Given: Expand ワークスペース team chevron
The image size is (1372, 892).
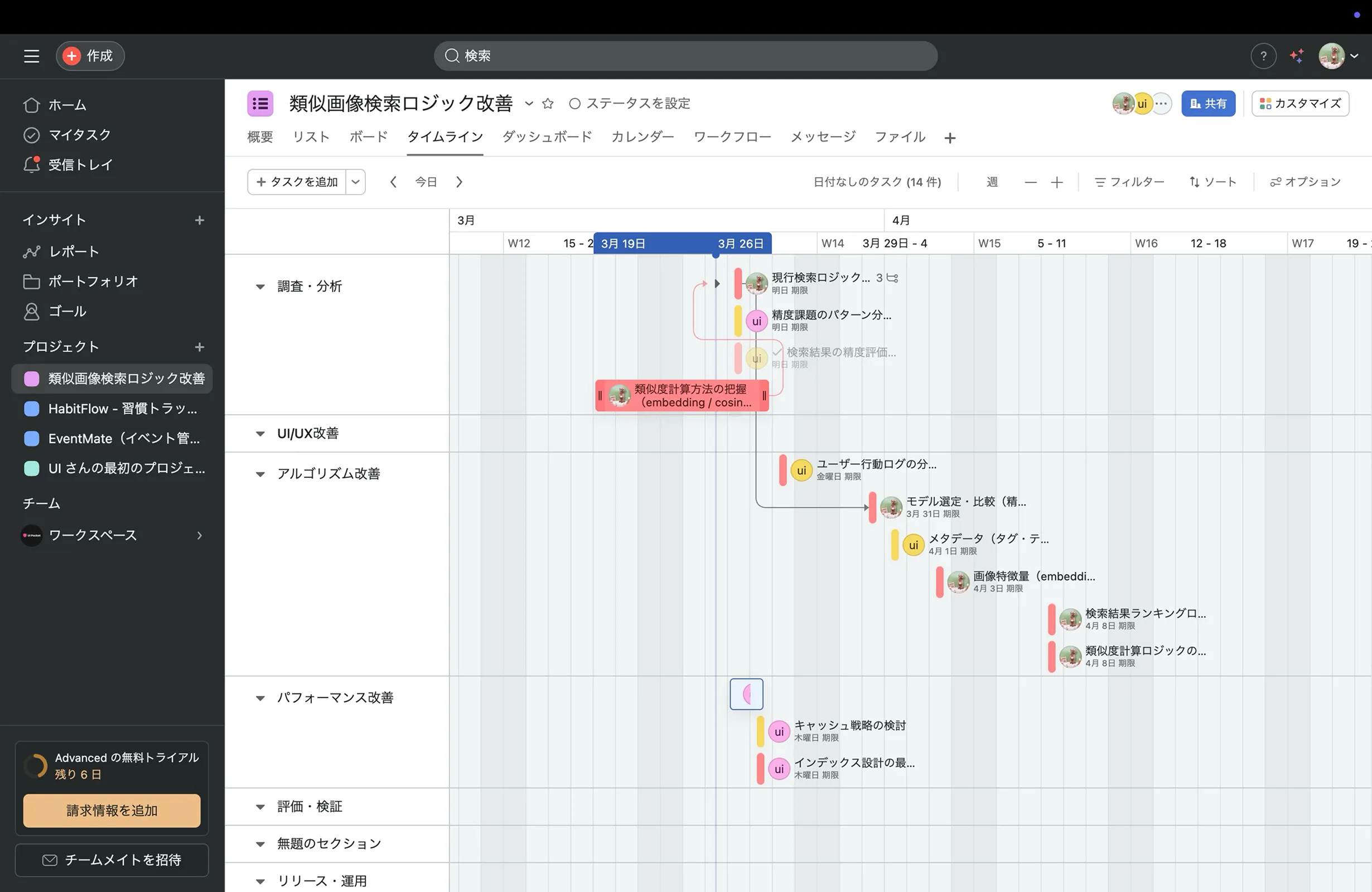Looking at the screenshot, I should pyautogui.click(x=200, y=535).
